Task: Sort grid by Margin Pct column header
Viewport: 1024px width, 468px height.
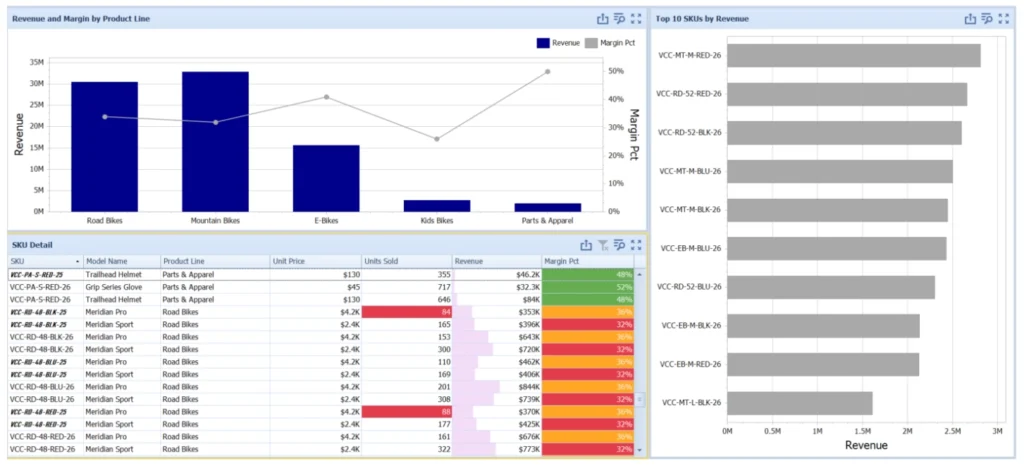Action: click(x=588, y=262)
